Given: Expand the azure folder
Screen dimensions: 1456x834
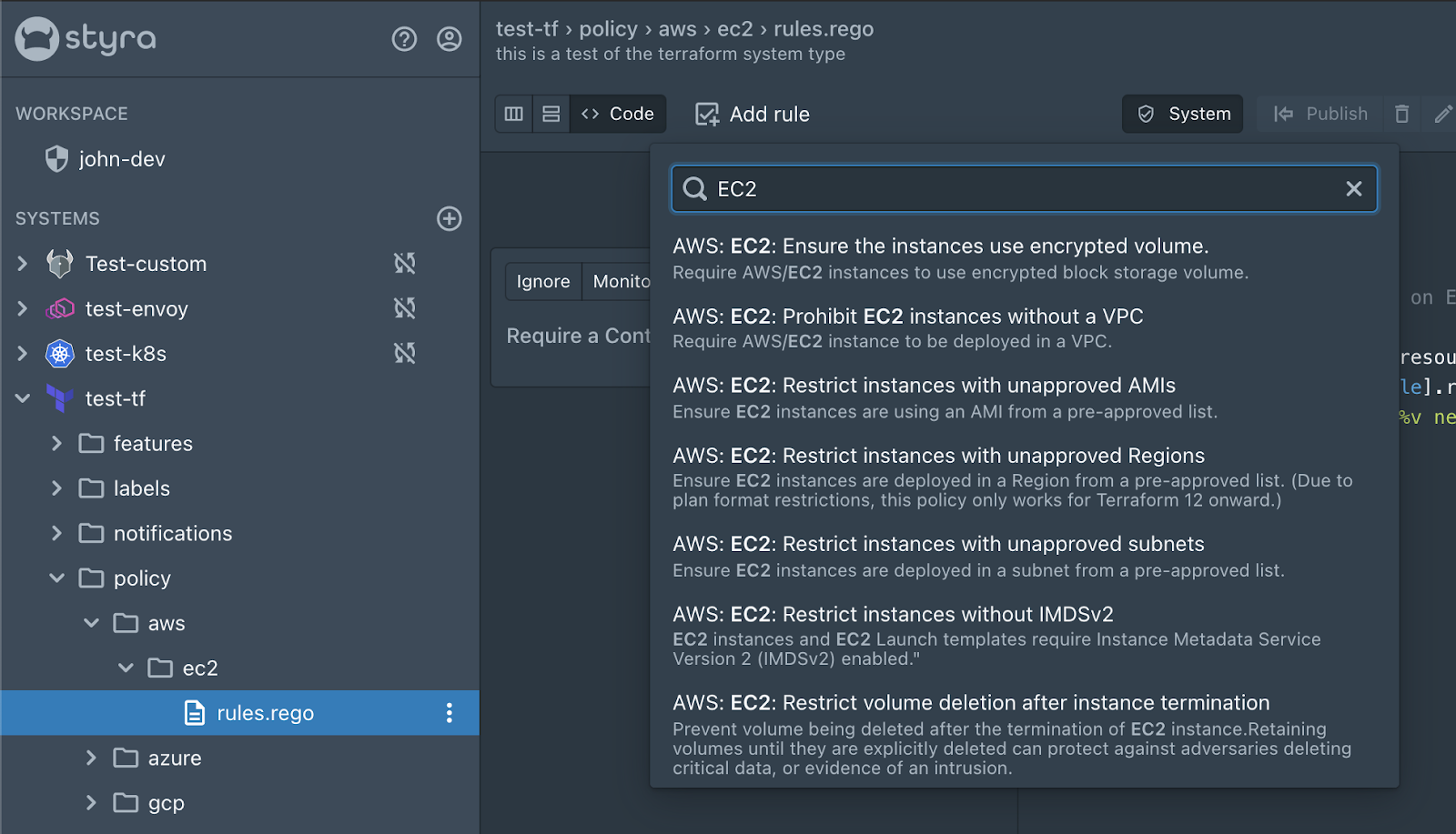Looking at the screenshot, I should click(x=91, y=758).
